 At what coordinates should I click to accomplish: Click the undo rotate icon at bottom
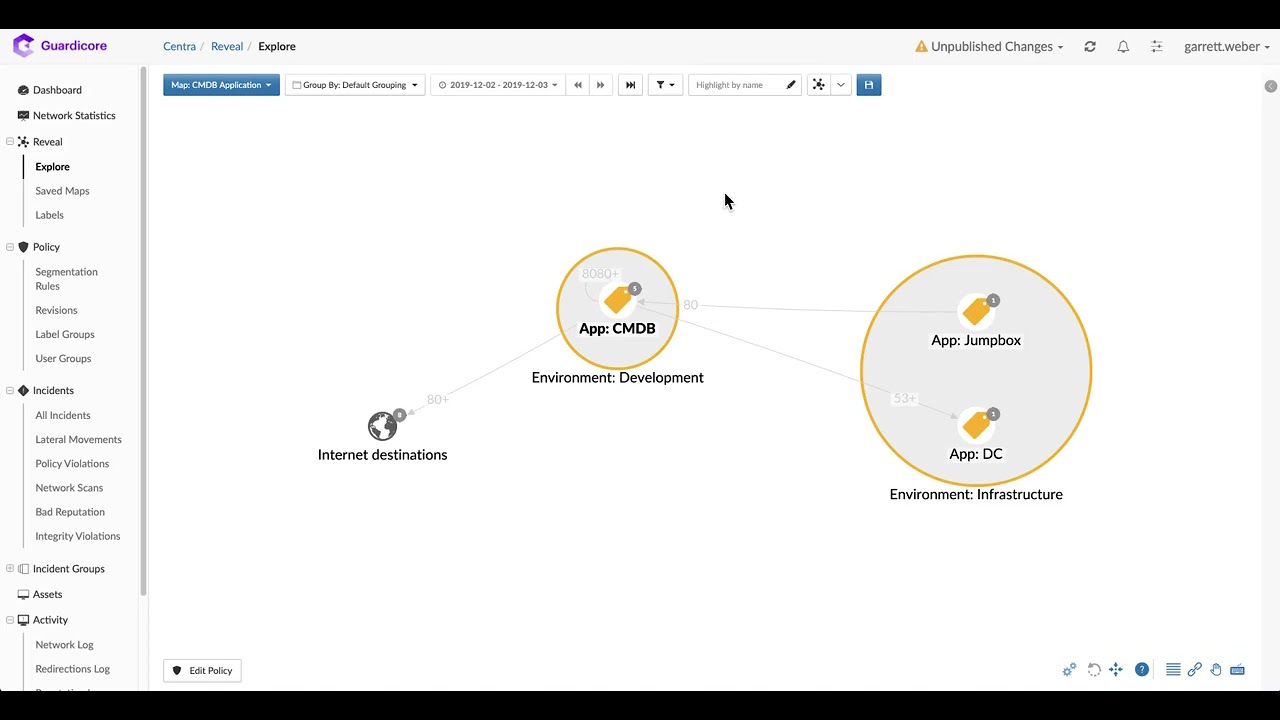[1094, 670]
